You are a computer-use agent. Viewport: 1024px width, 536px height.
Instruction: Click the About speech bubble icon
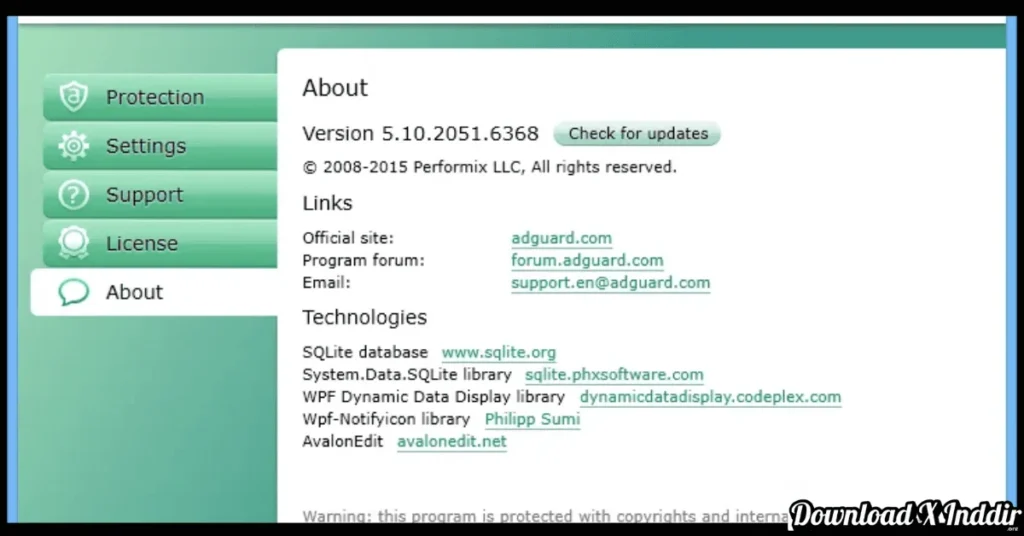[x=73, y=292]
